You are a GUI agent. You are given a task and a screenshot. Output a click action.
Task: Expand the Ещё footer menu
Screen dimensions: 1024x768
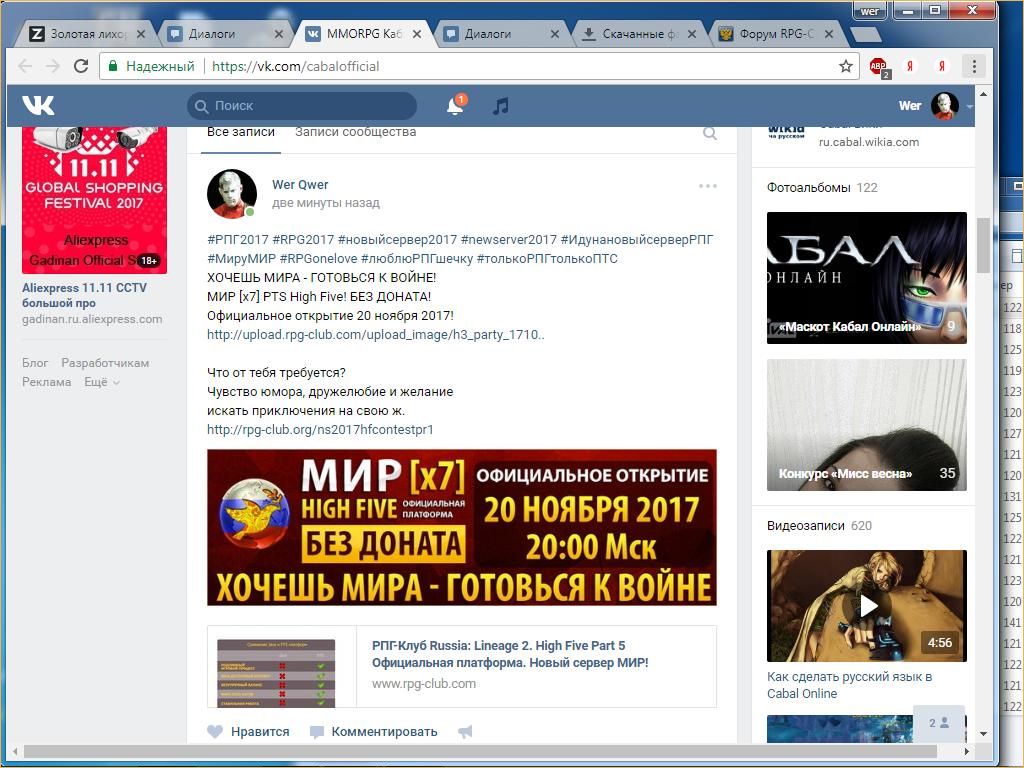(102, 382)
